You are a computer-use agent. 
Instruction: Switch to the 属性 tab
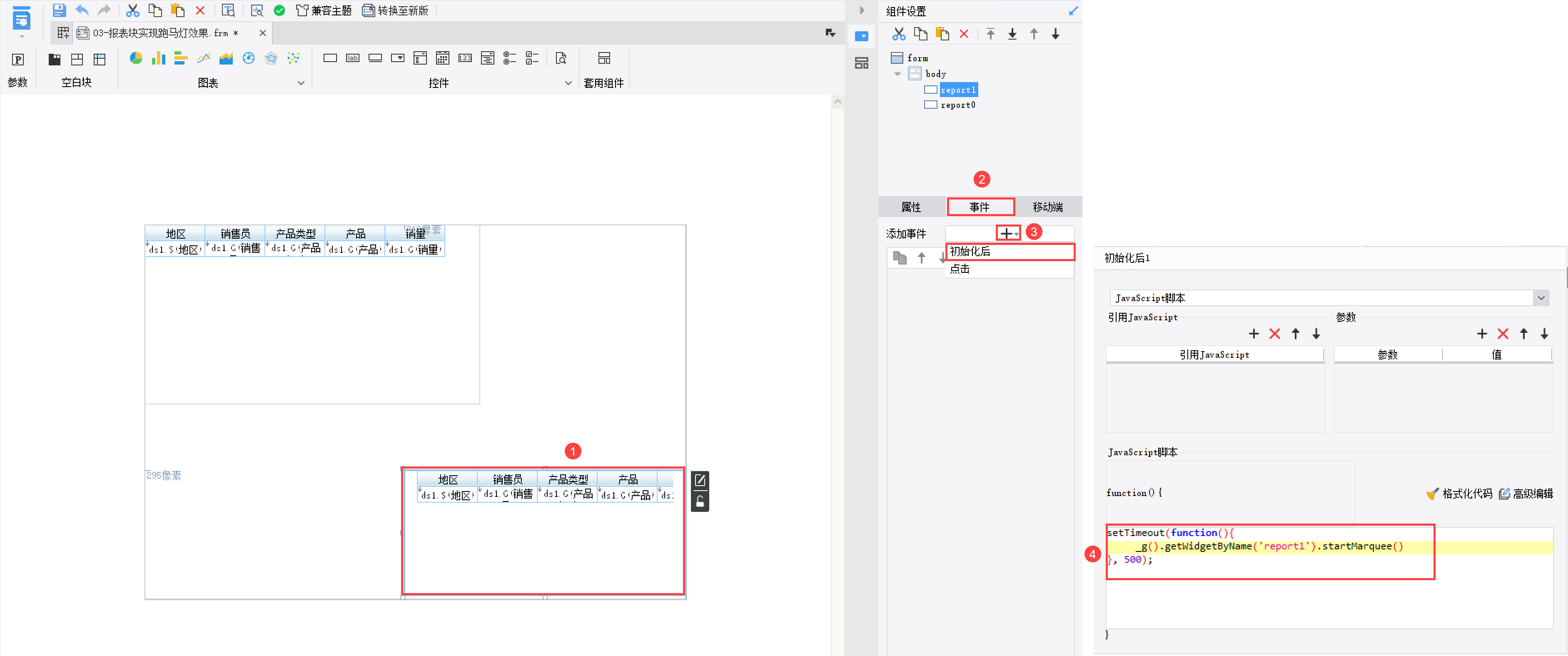[911, 207]
